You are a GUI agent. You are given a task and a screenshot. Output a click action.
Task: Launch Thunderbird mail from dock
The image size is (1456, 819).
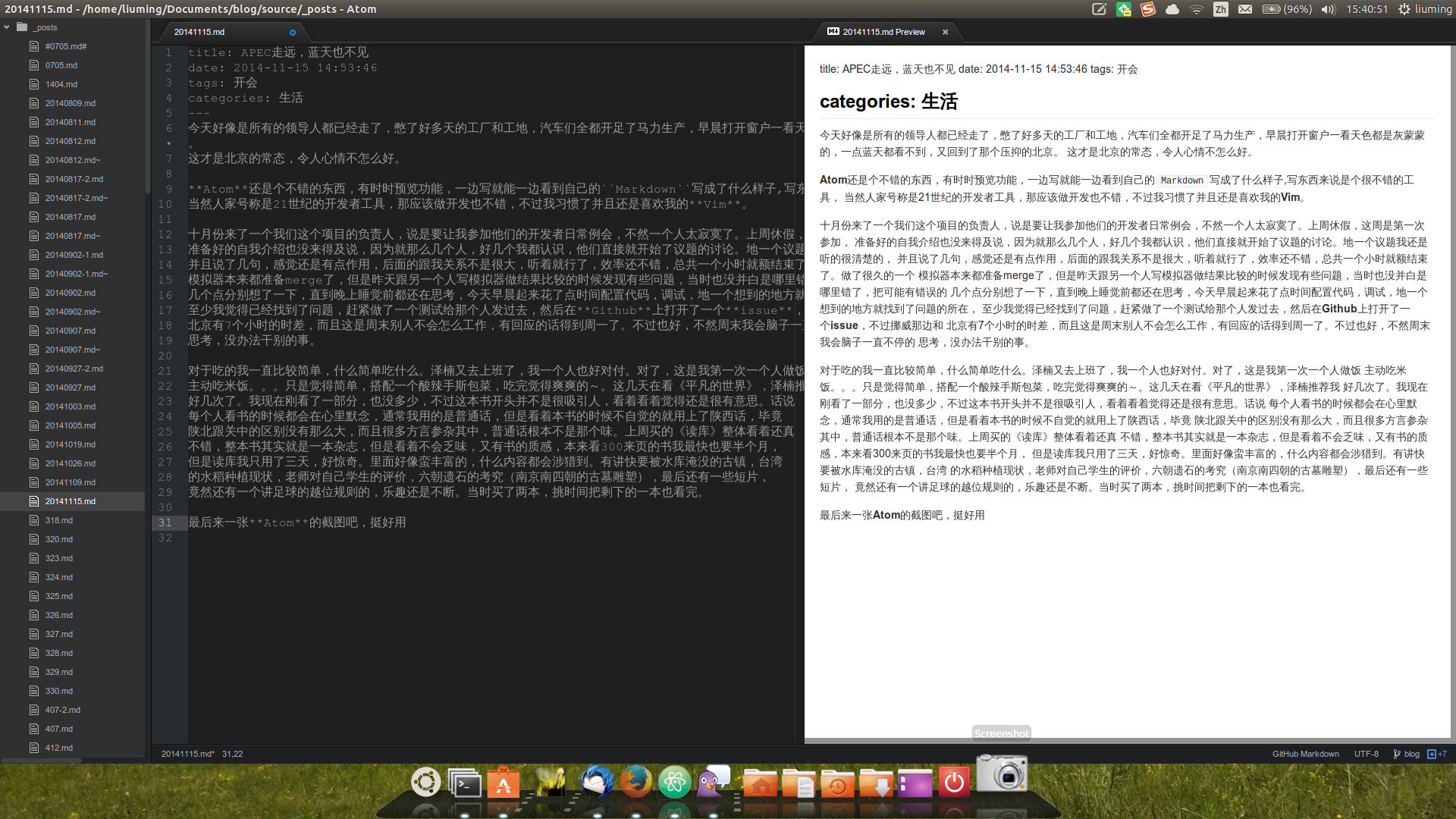[597, 782]
